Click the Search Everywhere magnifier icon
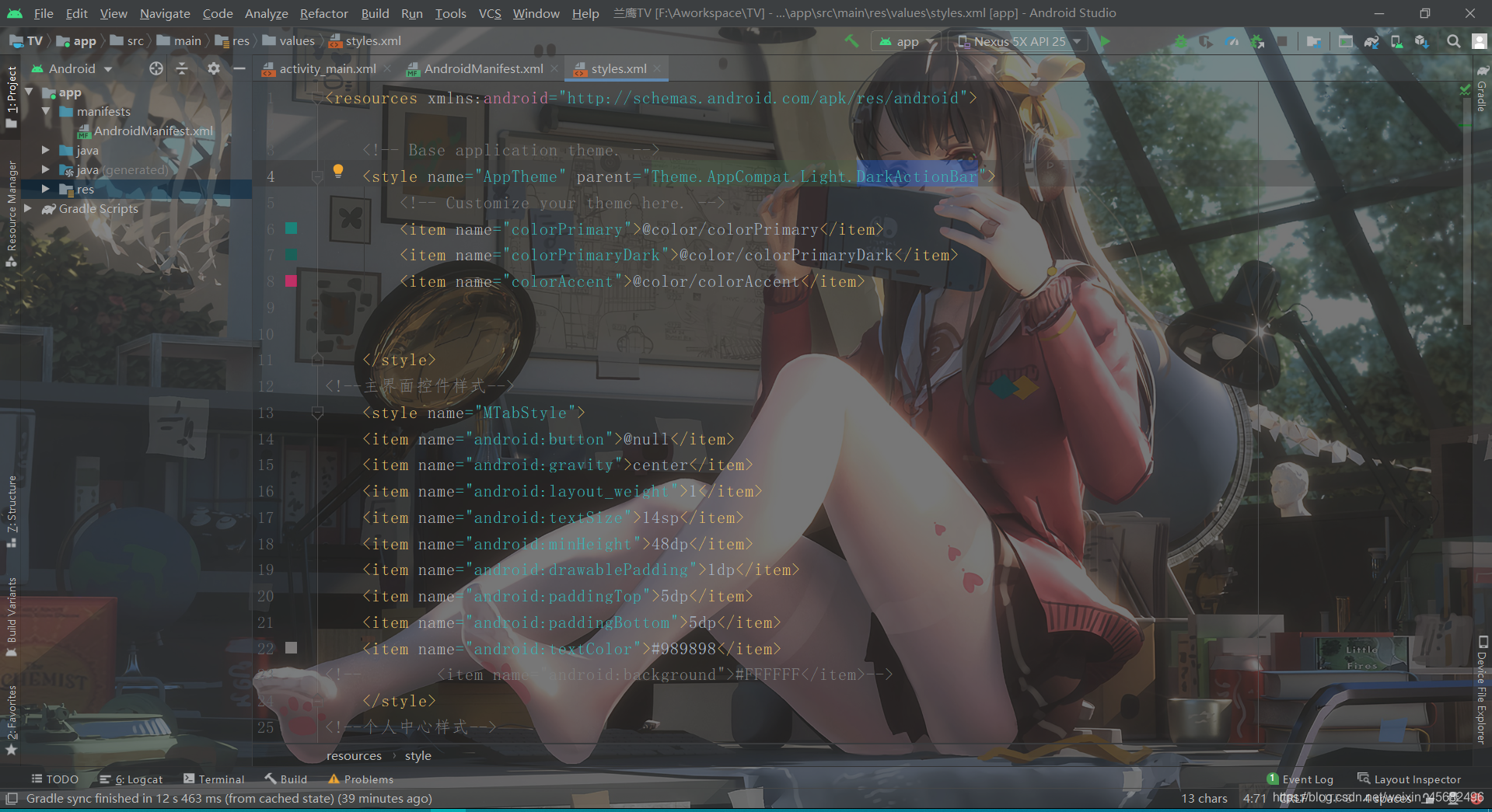 1453,41
